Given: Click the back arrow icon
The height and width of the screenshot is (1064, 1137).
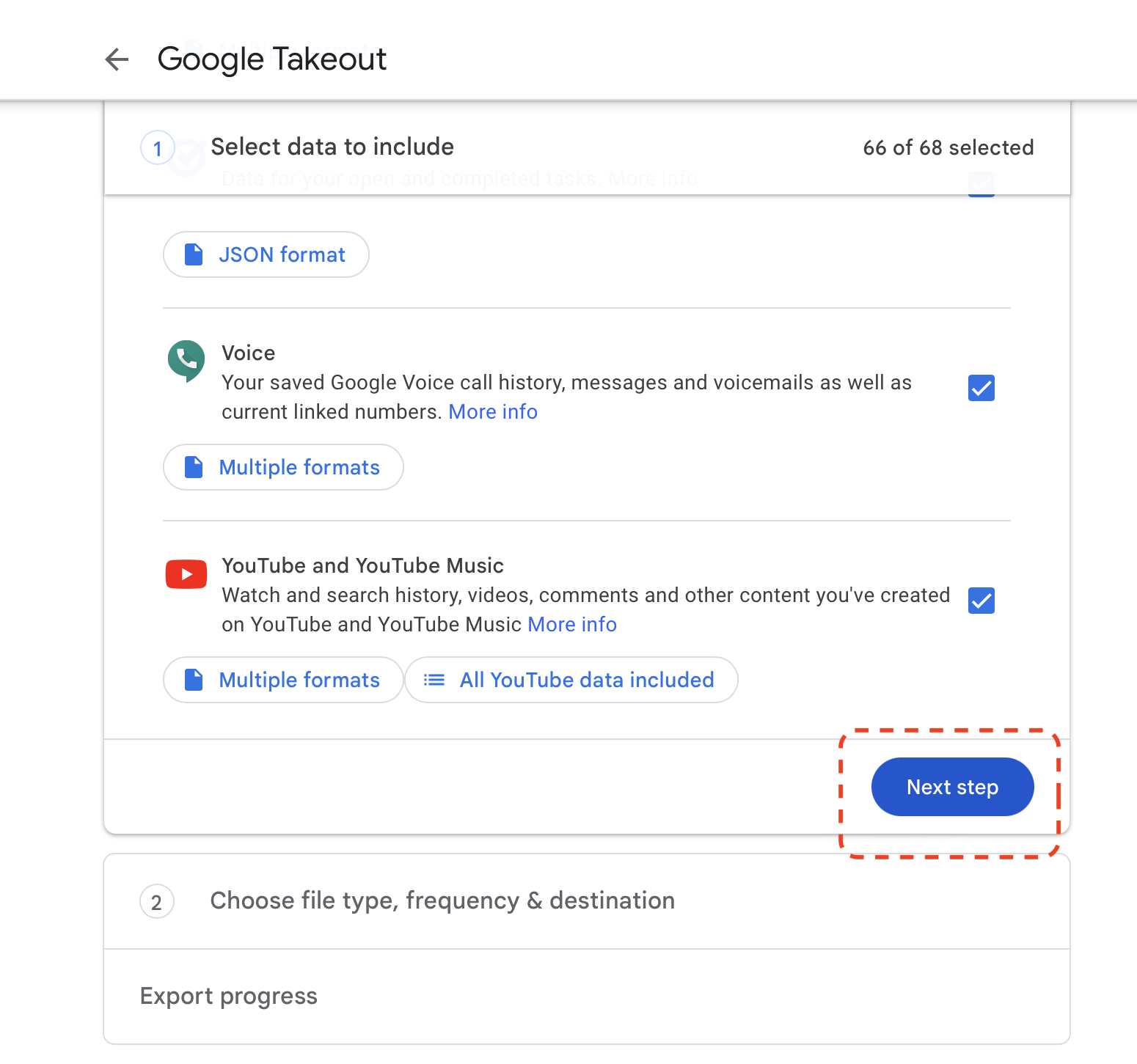Looking at the screenshot, I should coord(117,59).
